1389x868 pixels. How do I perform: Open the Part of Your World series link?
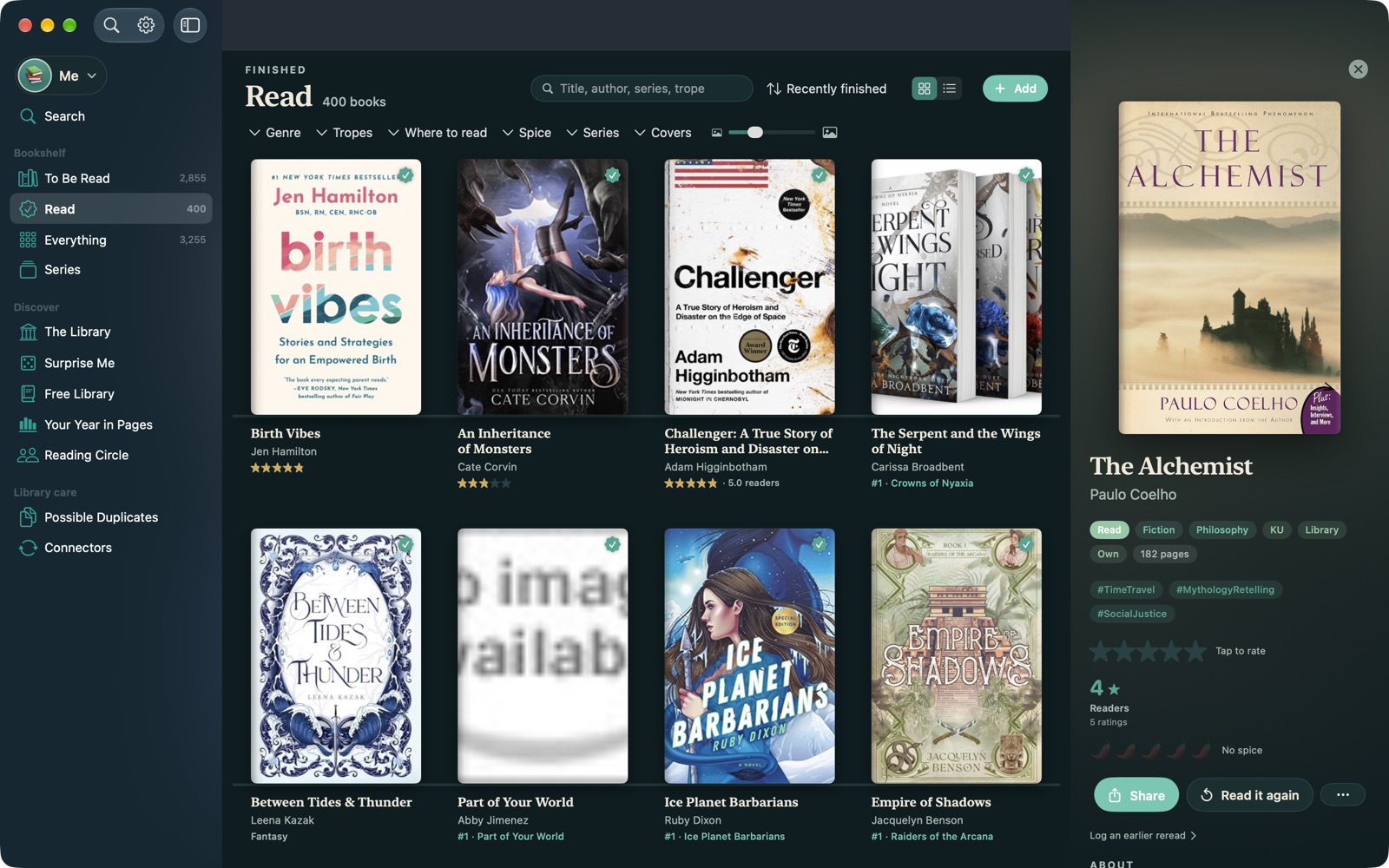[510, 837]
